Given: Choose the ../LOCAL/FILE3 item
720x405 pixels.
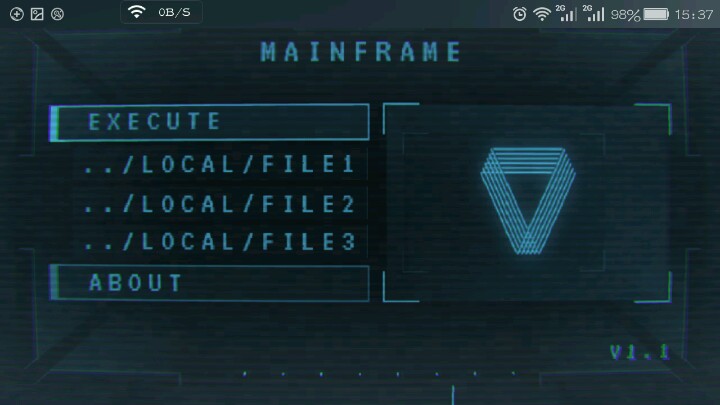Looking at the screenshot, I should pos(219,242).
